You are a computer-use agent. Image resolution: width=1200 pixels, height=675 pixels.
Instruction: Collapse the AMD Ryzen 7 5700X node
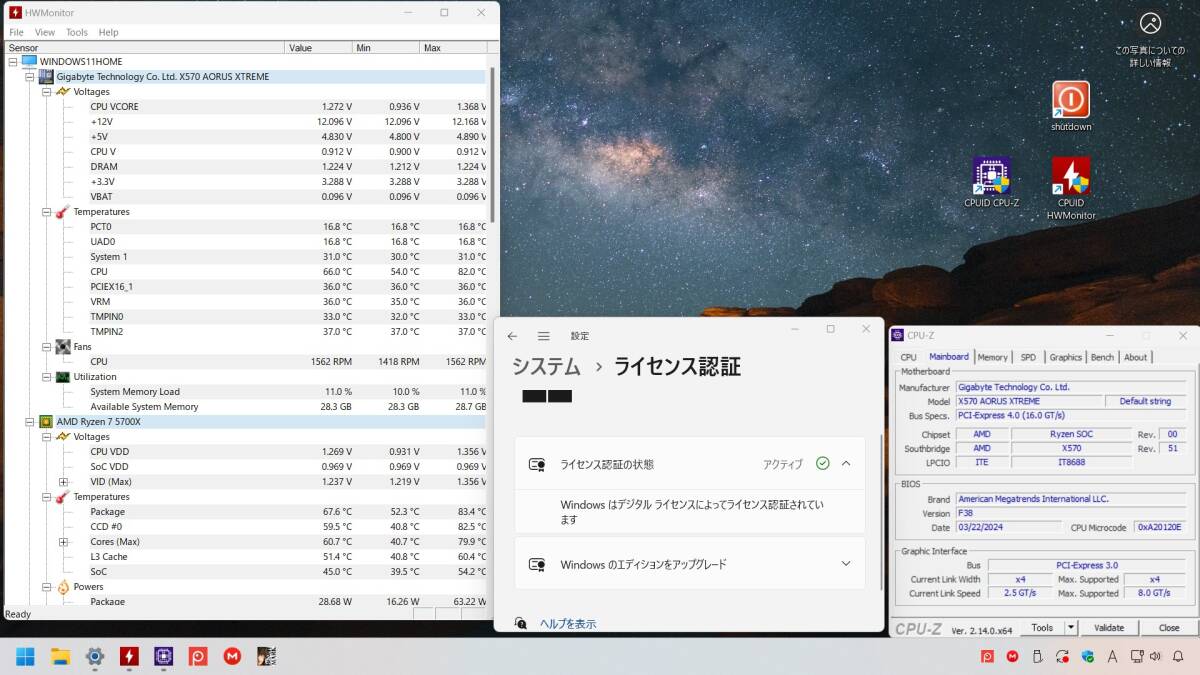30,421
